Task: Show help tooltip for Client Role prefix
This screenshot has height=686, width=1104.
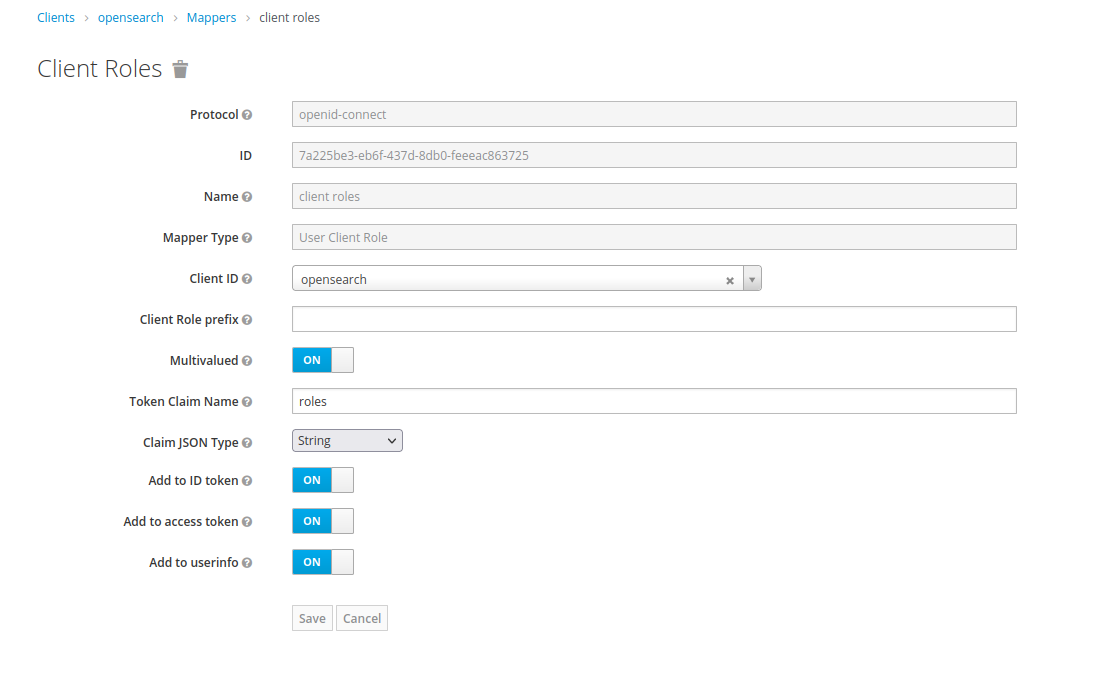Action: pyautogui.click(x=247, y=320)
